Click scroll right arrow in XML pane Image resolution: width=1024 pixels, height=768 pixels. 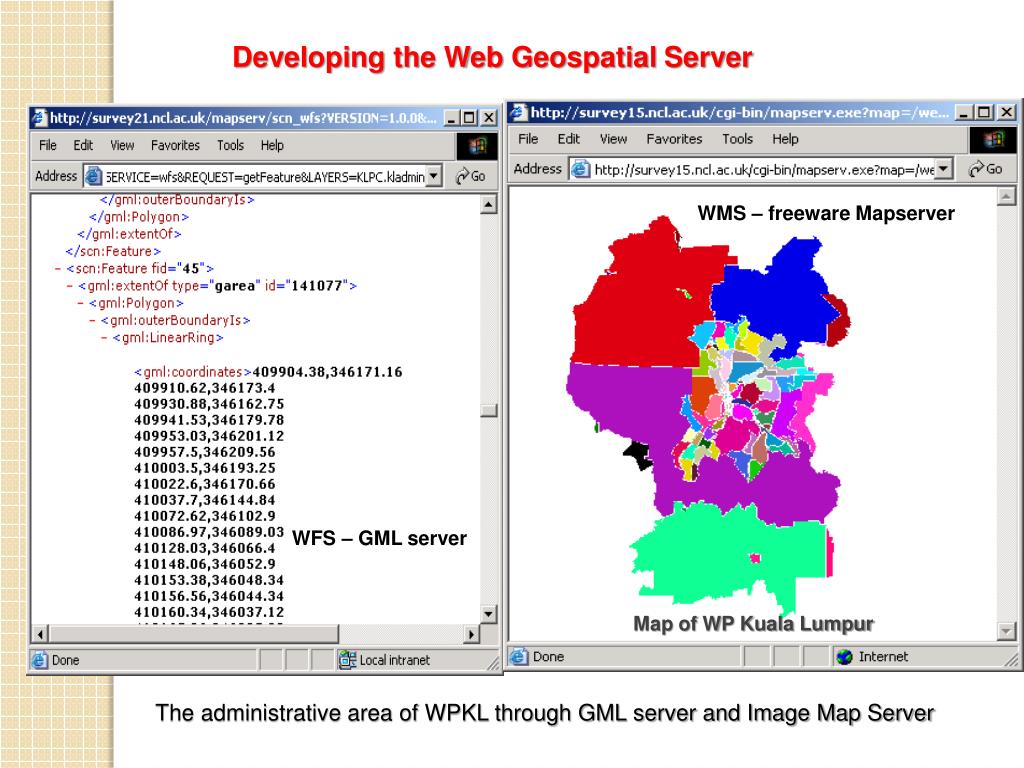pyautogui.click(x=472, y=633)
